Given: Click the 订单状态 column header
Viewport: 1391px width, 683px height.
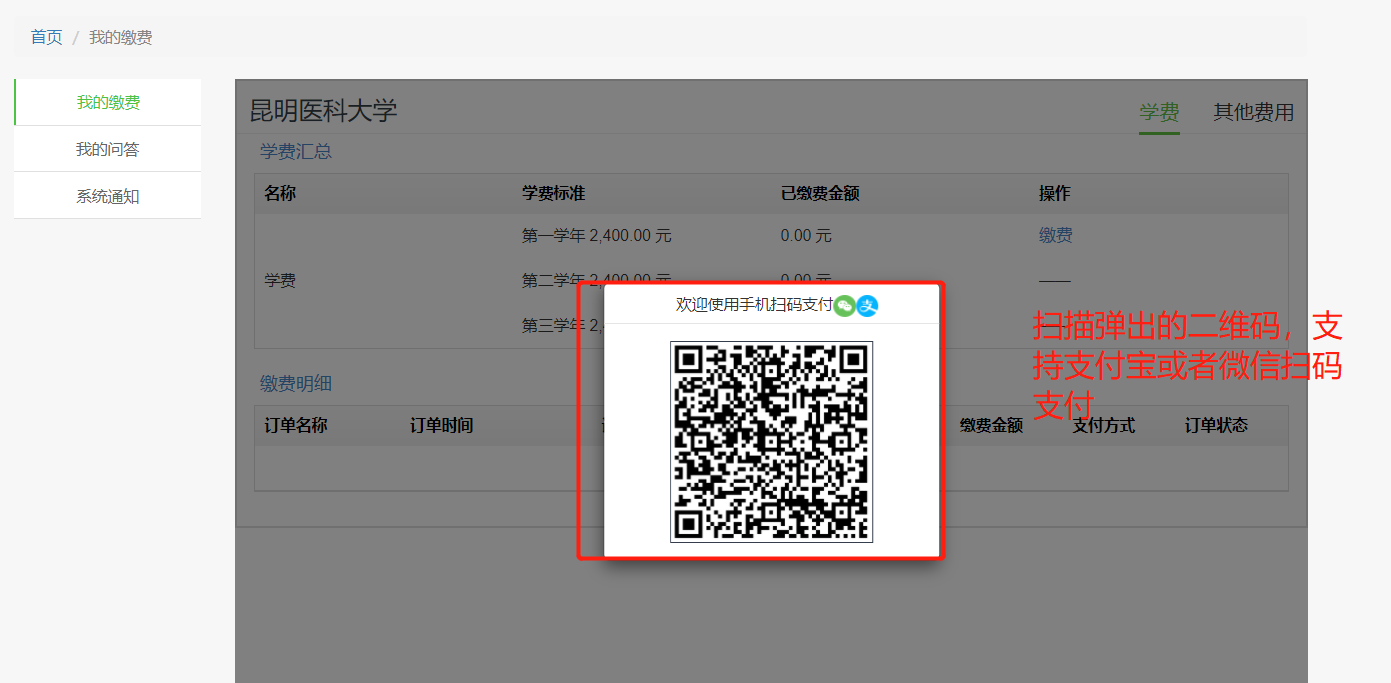Looking at the screenshot, I should [1216, 425].
